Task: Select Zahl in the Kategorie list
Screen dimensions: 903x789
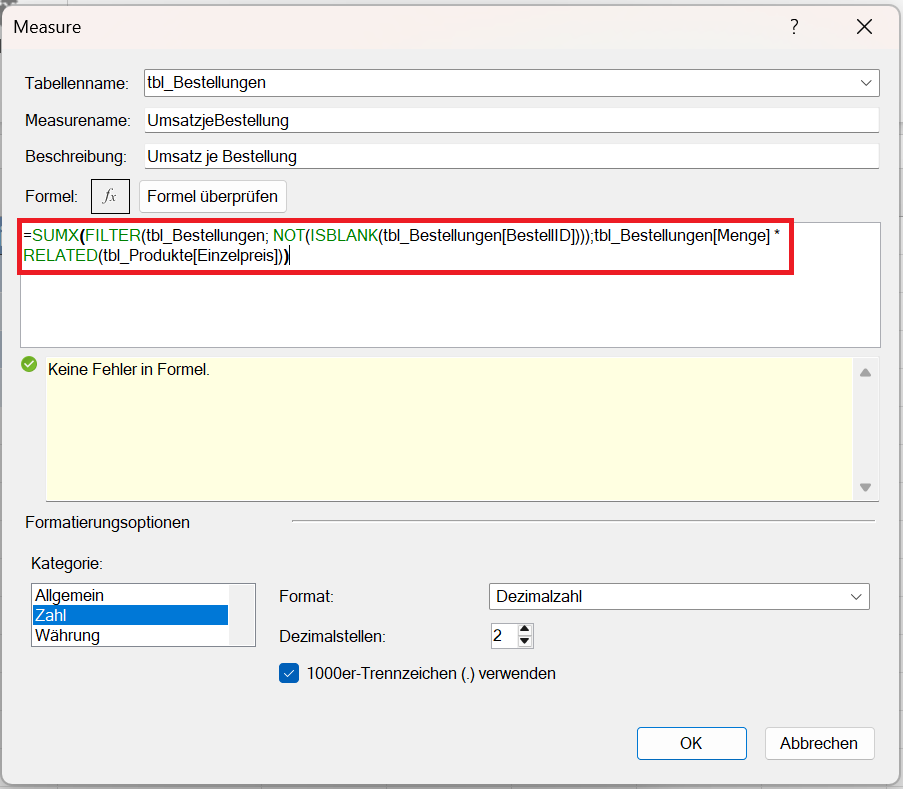Action: pos(50,615)
